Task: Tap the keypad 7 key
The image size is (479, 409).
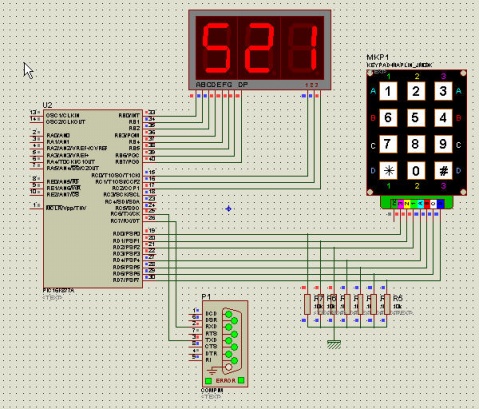Action: pos(388,144)
